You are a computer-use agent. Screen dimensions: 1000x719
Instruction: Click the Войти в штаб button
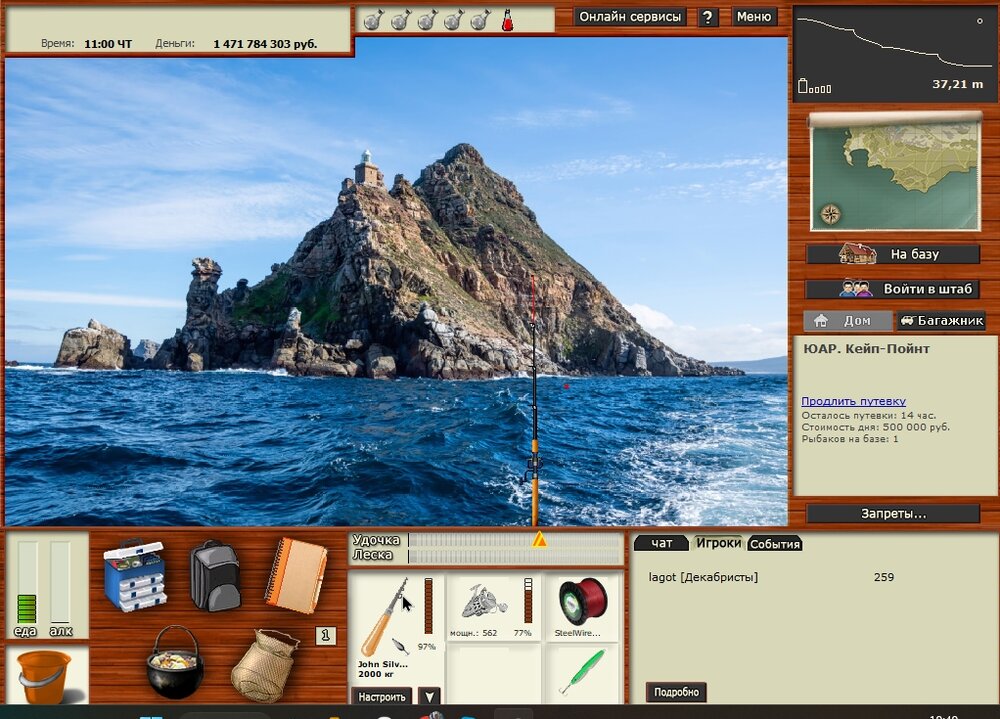(x=893, y=289)
